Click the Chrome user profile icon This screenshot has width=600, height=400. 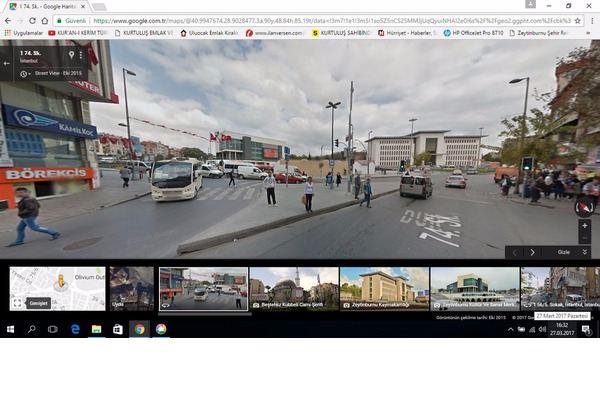point(530,4)
